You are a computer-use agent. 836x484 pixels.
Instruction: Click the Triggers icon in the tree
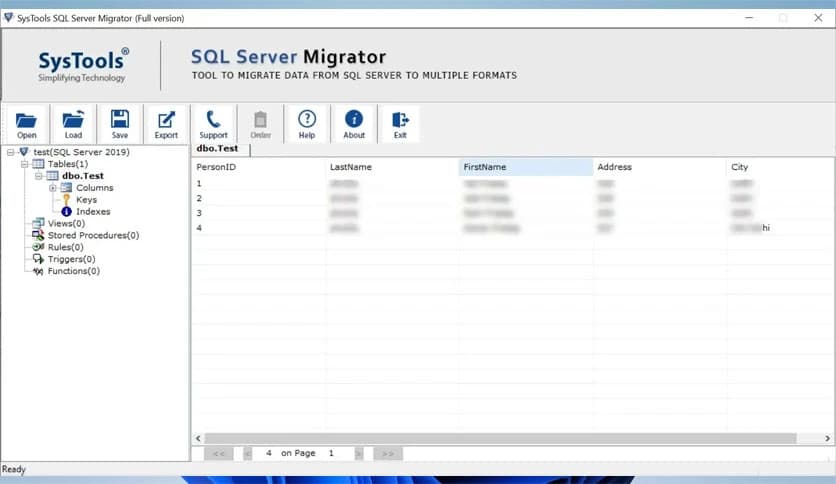click(x=38, y=259)
